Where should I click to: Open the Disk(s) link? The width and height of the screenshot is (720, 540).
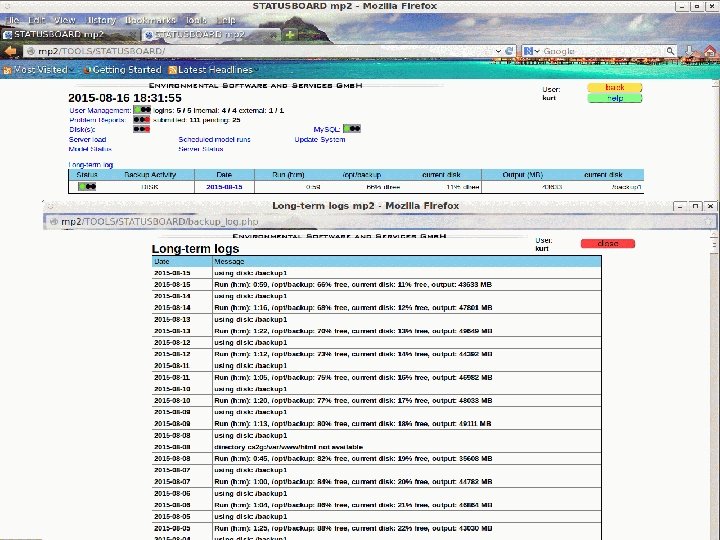(82, 129)
